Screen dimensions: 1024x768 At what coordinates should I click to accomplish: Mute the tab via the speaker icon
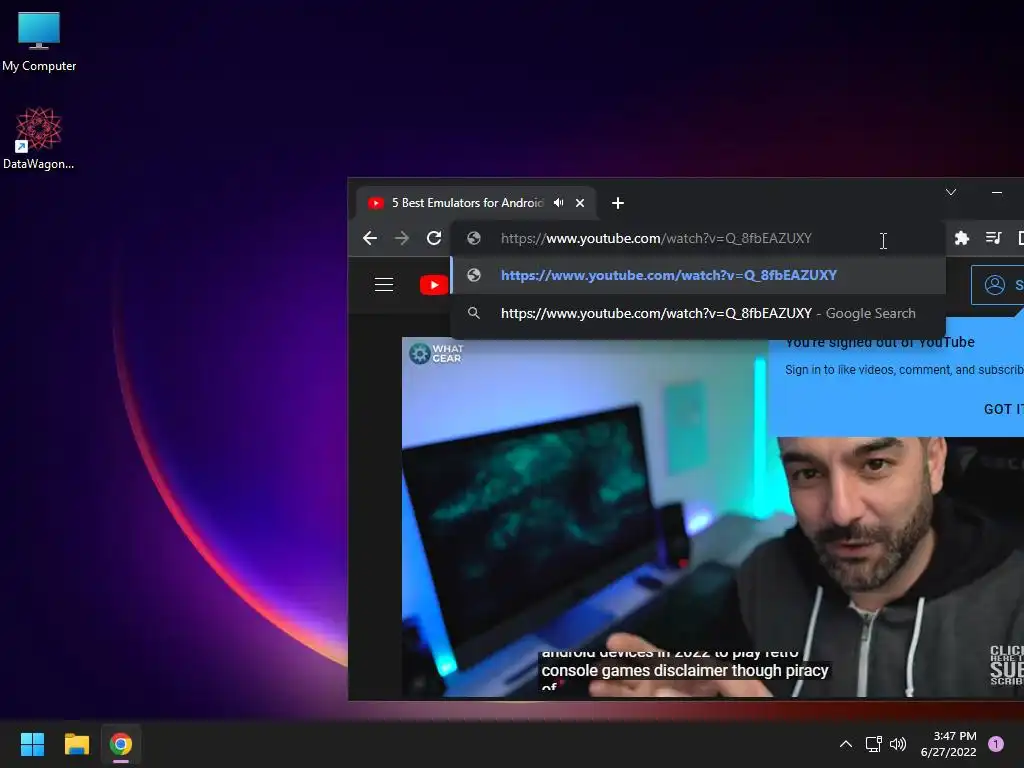click(558, 203)
